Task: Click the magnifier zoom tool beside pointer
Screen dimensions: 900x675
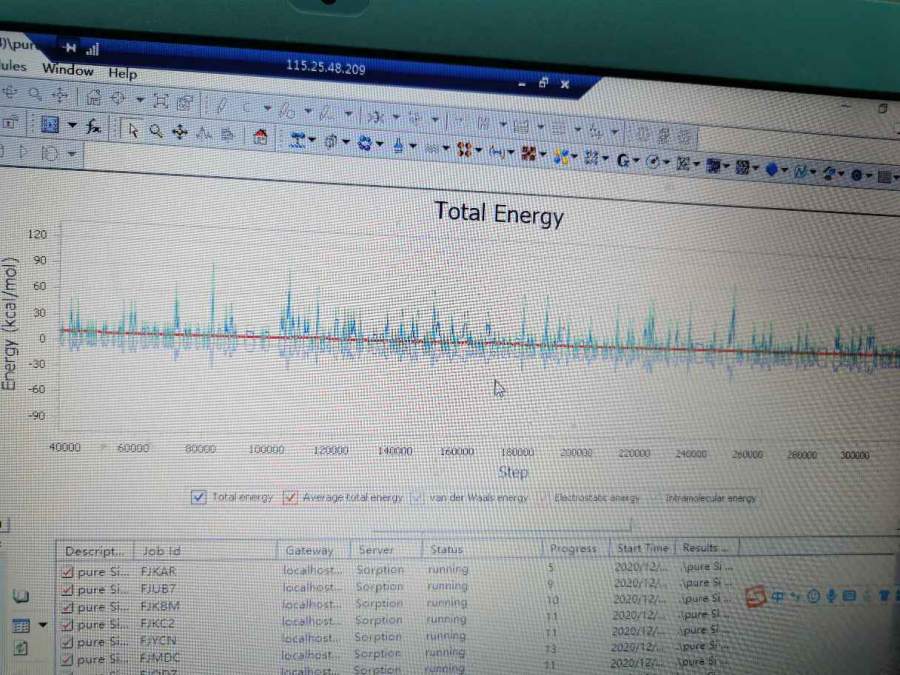Action: [156, 130]
